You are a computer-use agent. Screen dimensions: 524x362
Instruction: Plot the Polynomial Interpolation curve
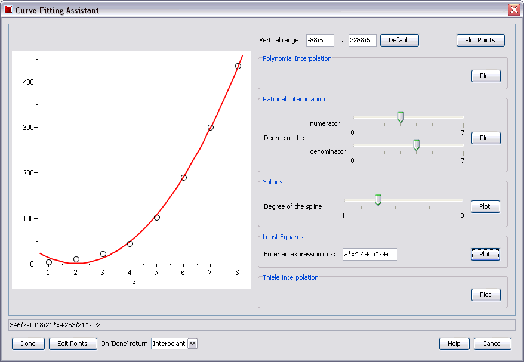486,76
